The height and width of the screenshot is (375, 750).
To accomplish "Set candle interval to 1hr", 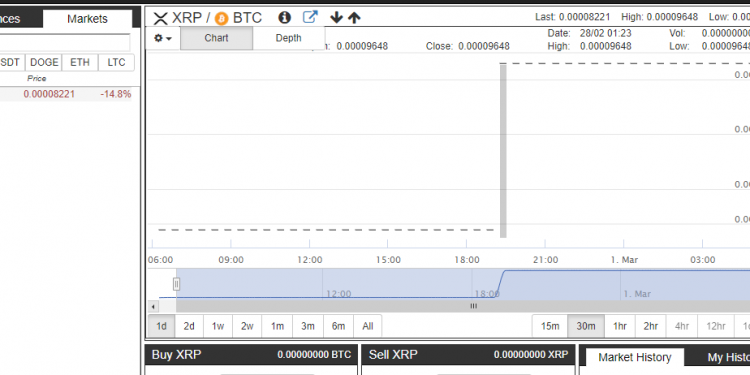I will point(620,326).
